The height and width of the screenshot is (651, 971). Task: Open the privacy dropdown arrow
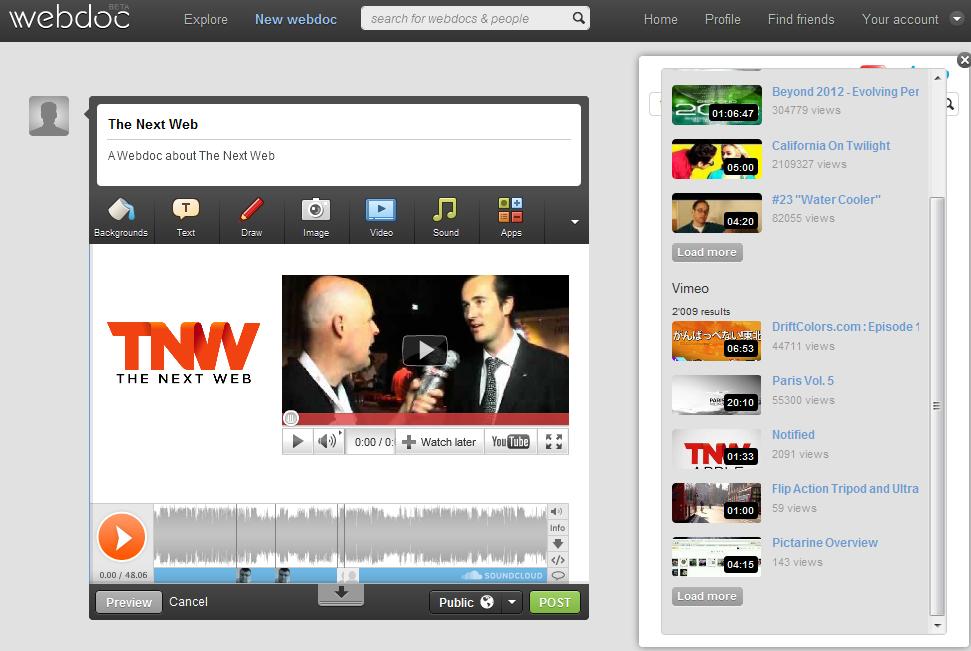(512, 602)
